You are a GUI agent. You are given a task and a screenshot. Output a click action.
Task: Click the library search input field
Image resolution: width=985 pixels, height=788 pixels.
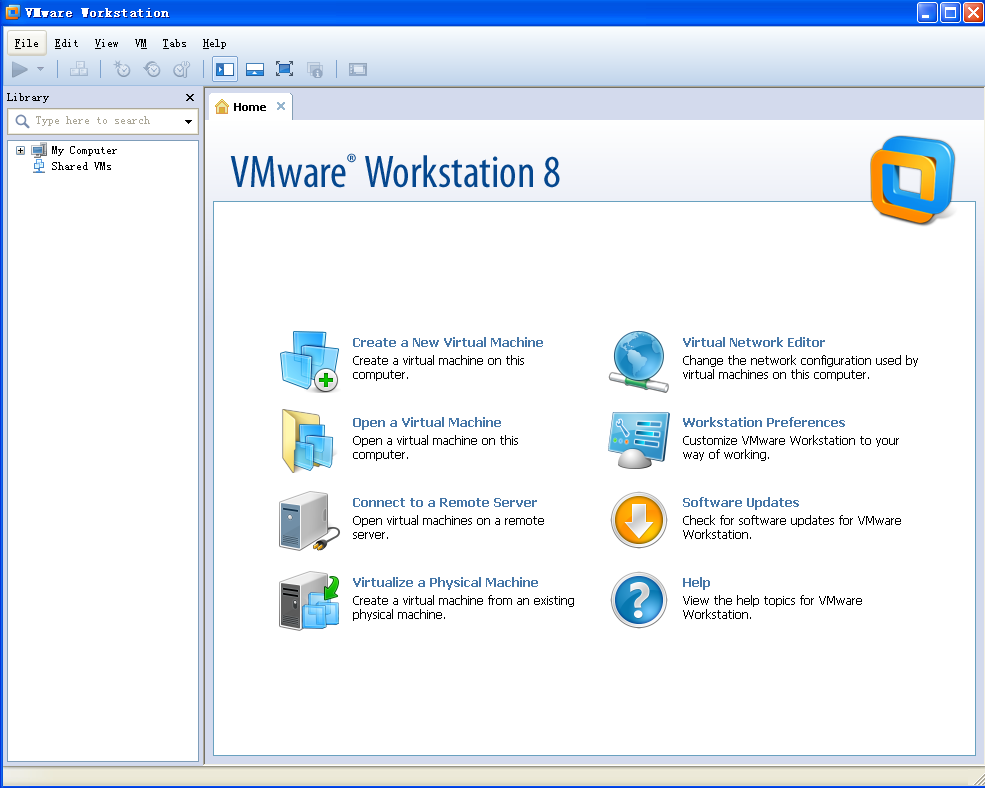tap(103, 121)
